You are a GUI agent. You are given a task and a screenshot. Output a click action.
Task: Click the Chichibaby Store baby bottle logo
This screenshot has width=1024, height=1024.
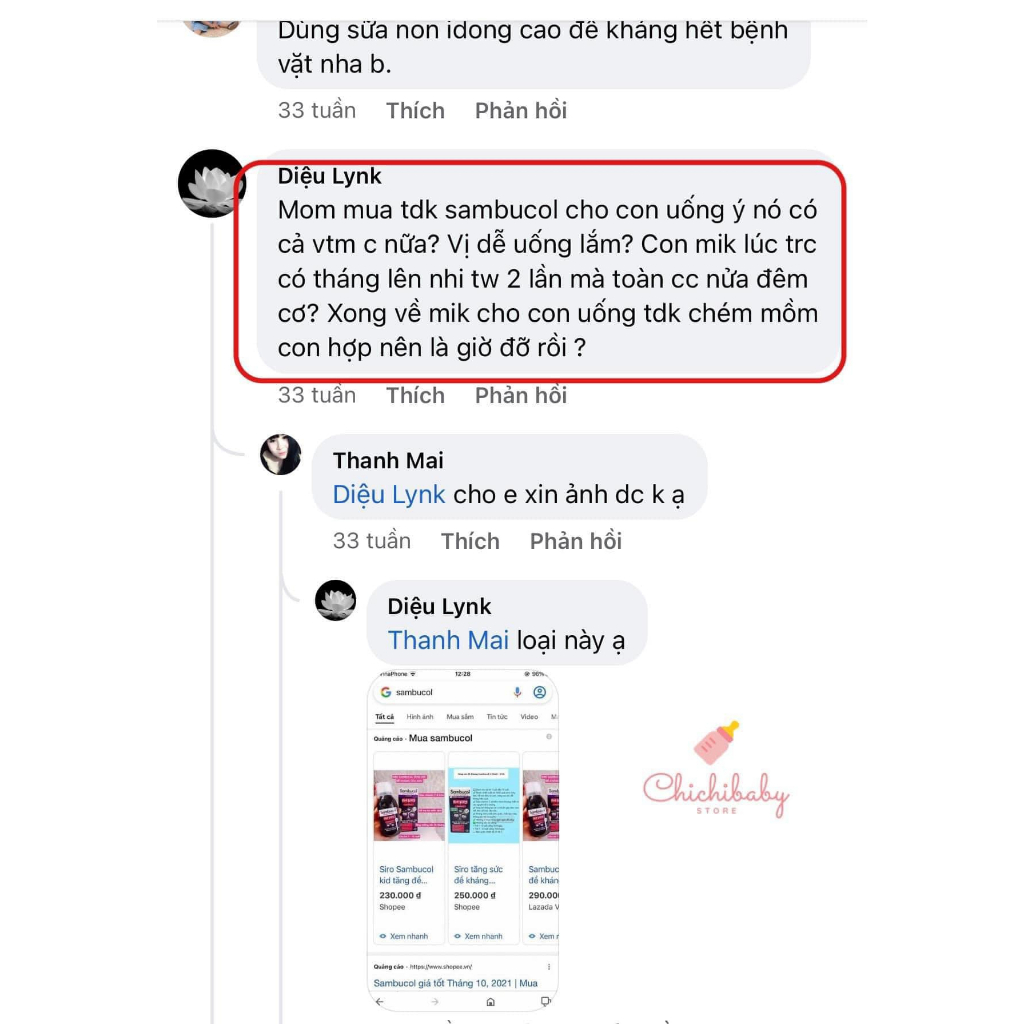point(716,769)
